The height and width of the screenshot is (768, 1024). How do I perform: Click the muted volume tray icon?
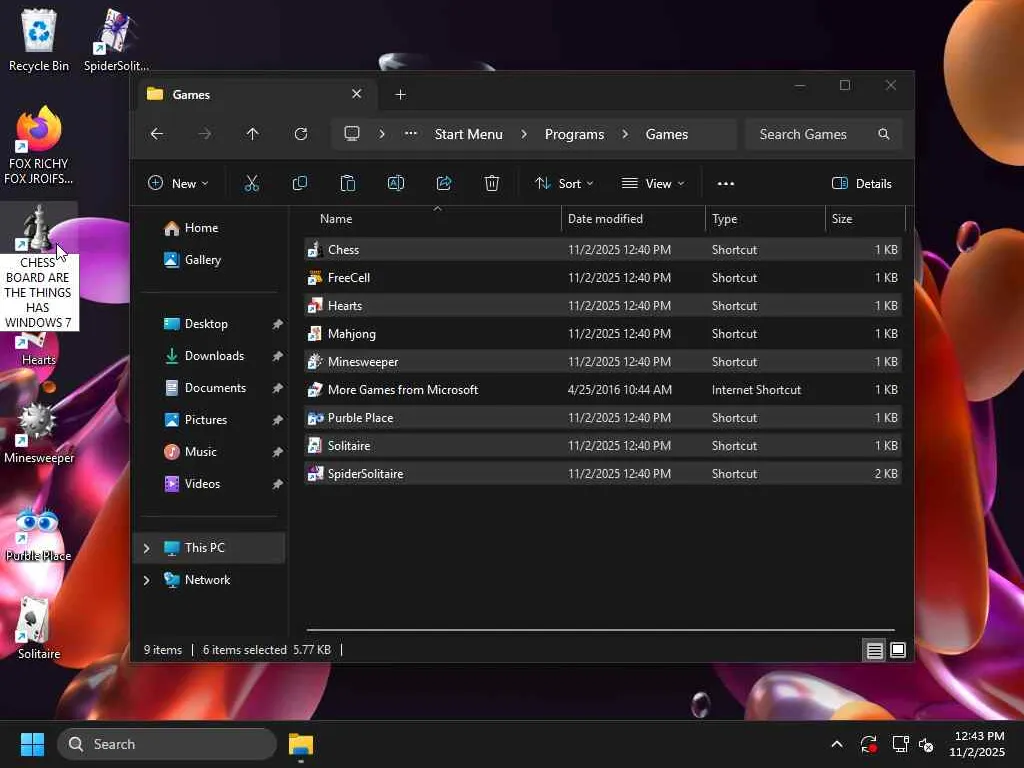pos(926,744)
